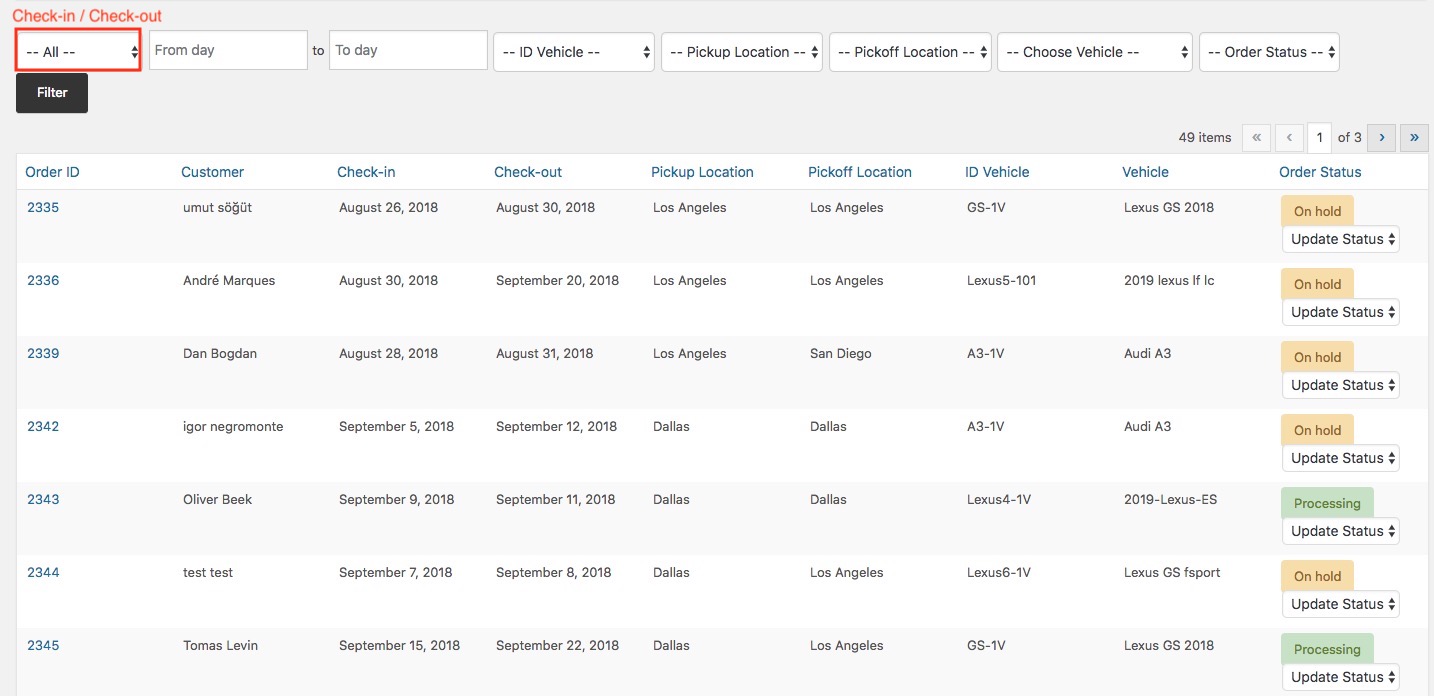
Task: Click the current page number field
Action: (1319, 137)
